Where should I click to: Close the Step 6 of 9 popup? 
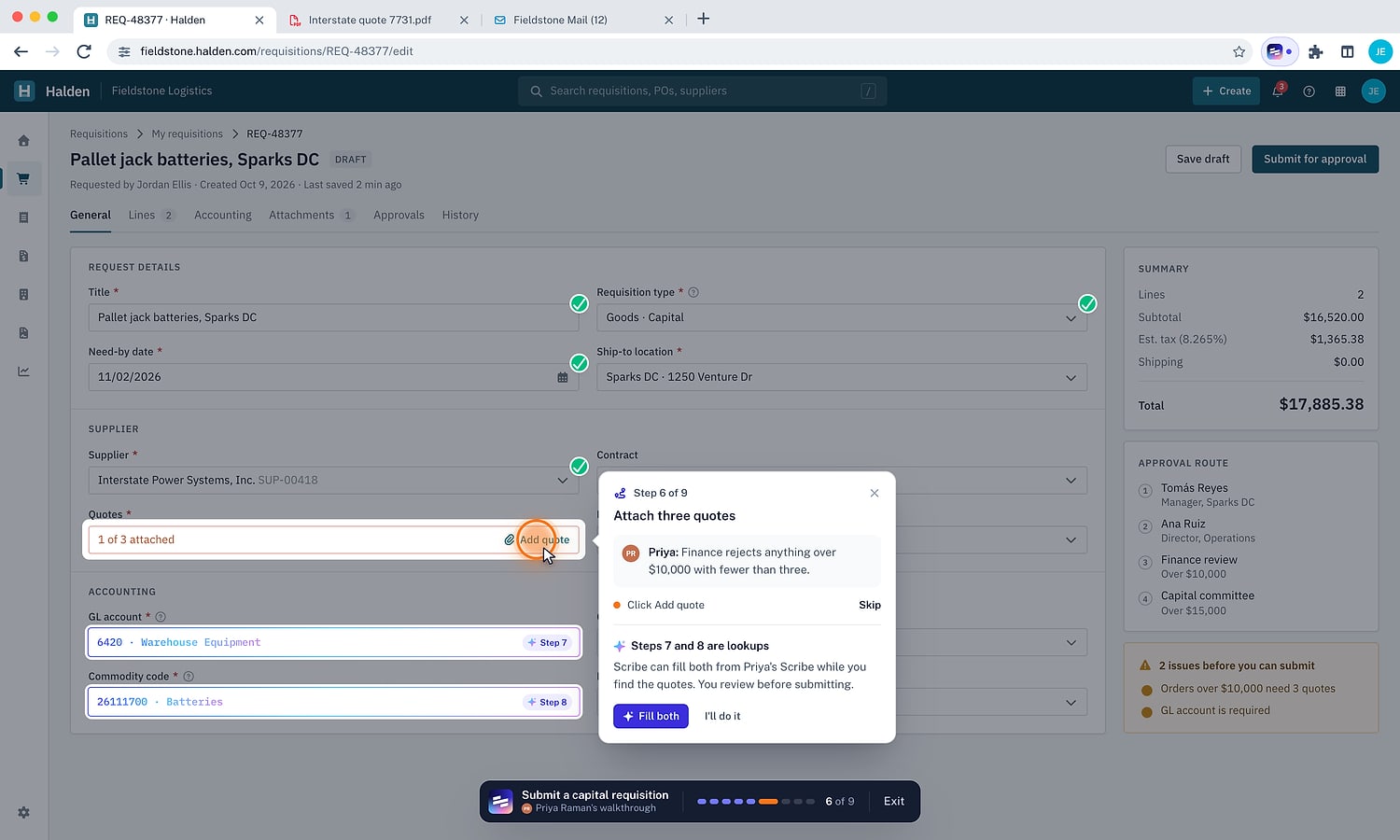pos(875,493)
